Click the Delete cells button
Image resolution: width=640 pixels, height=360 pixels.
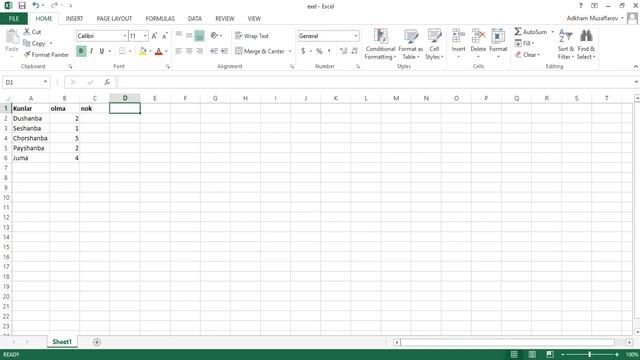(478, 44)
